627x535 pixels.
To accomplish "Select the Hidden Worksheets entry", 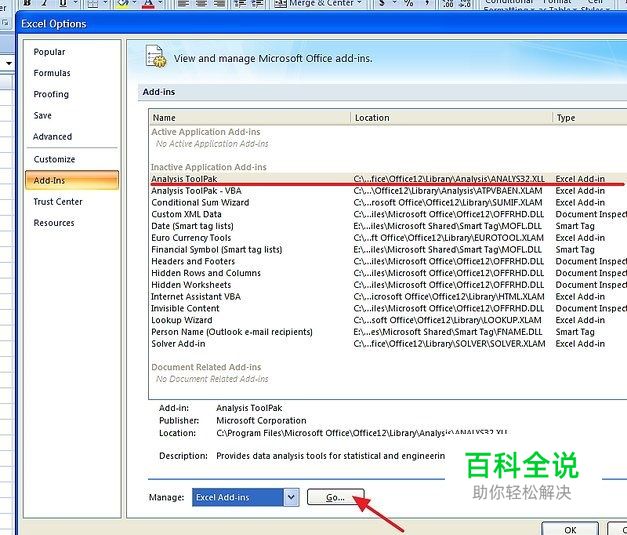I will [388, 285].
